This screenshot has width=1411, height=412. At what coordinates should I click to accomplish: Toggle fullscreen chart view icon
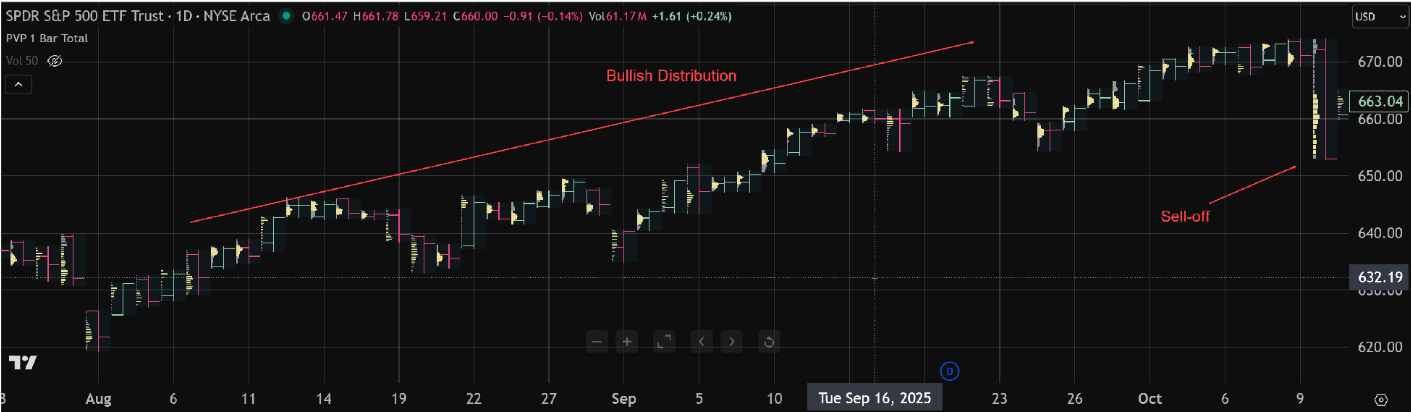pos(664,342)
